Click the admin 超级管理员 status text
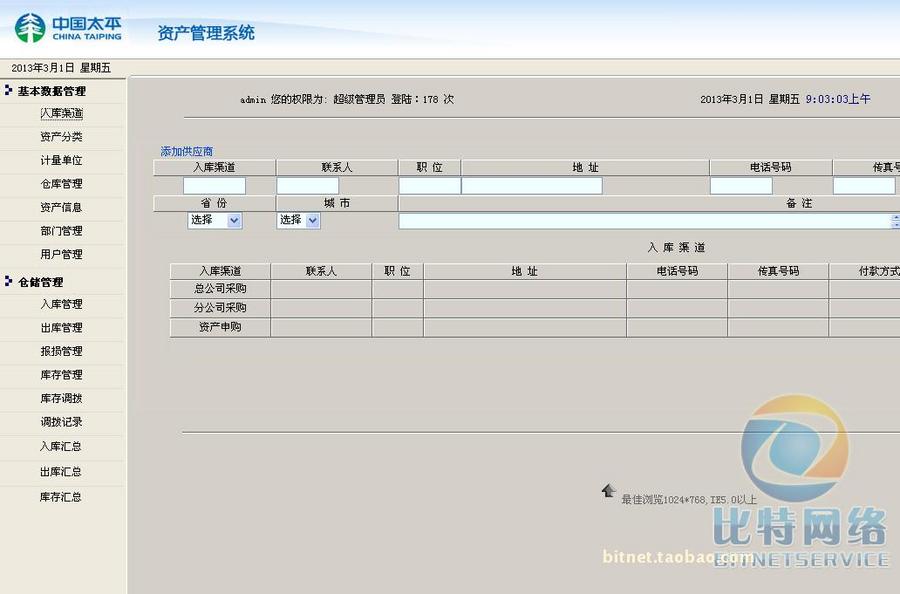Screen dimensions: 900x594 click(x=347, y=99)
